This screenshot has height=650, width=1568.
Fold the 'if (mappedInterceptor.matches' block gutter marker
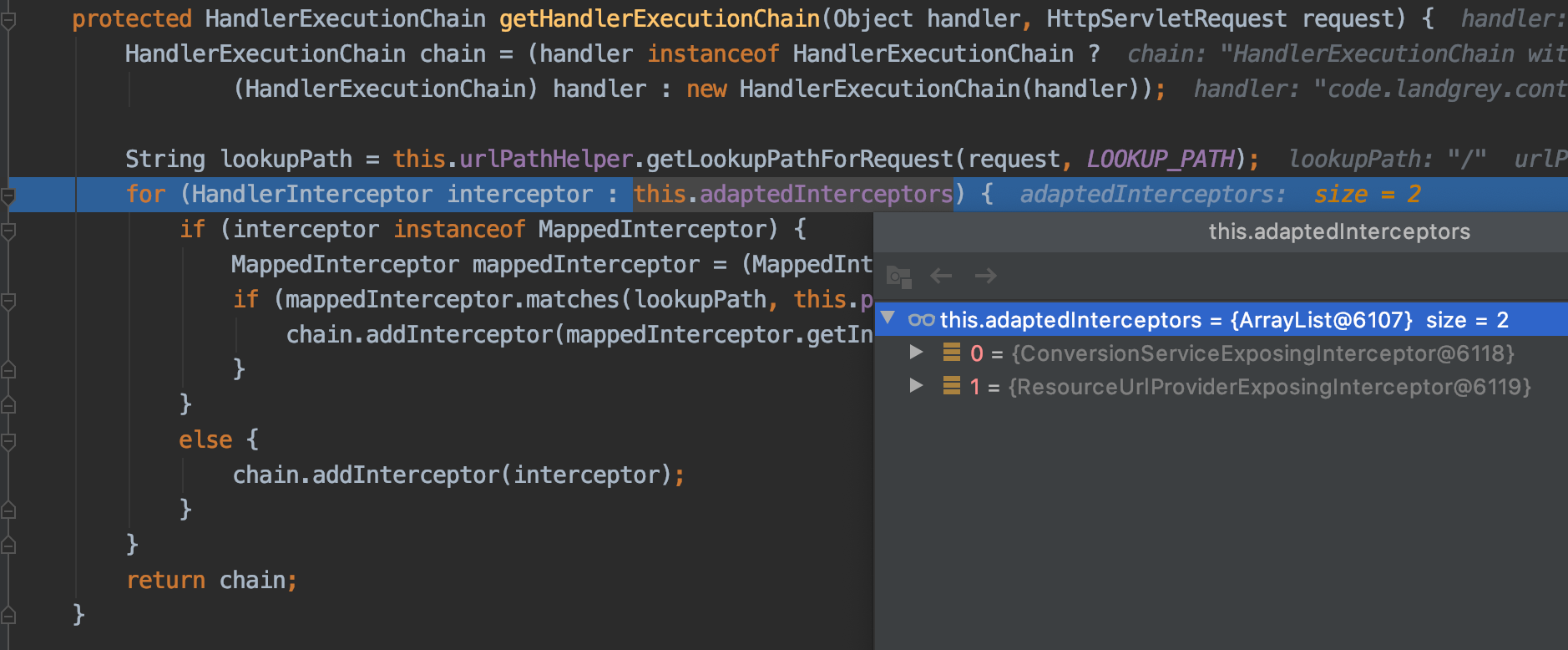[x=8, y=302]
